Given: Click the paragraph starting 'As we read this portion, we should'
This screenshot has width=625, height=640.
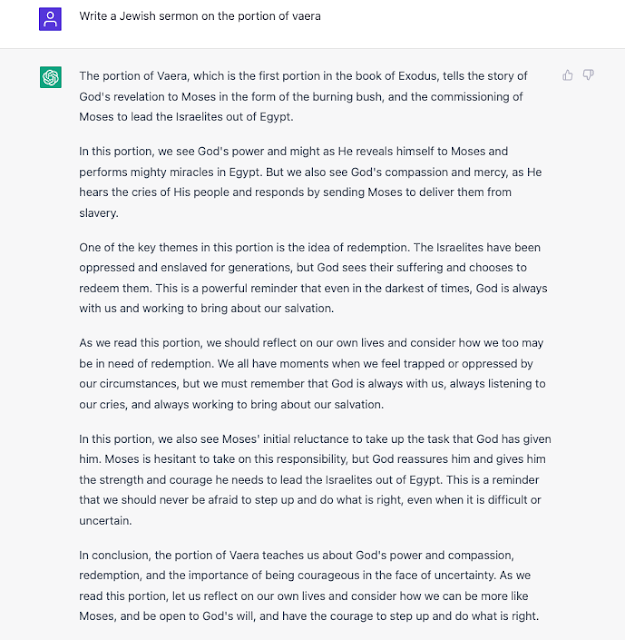Looking at the screenshot, I should (x=312, y=373).
